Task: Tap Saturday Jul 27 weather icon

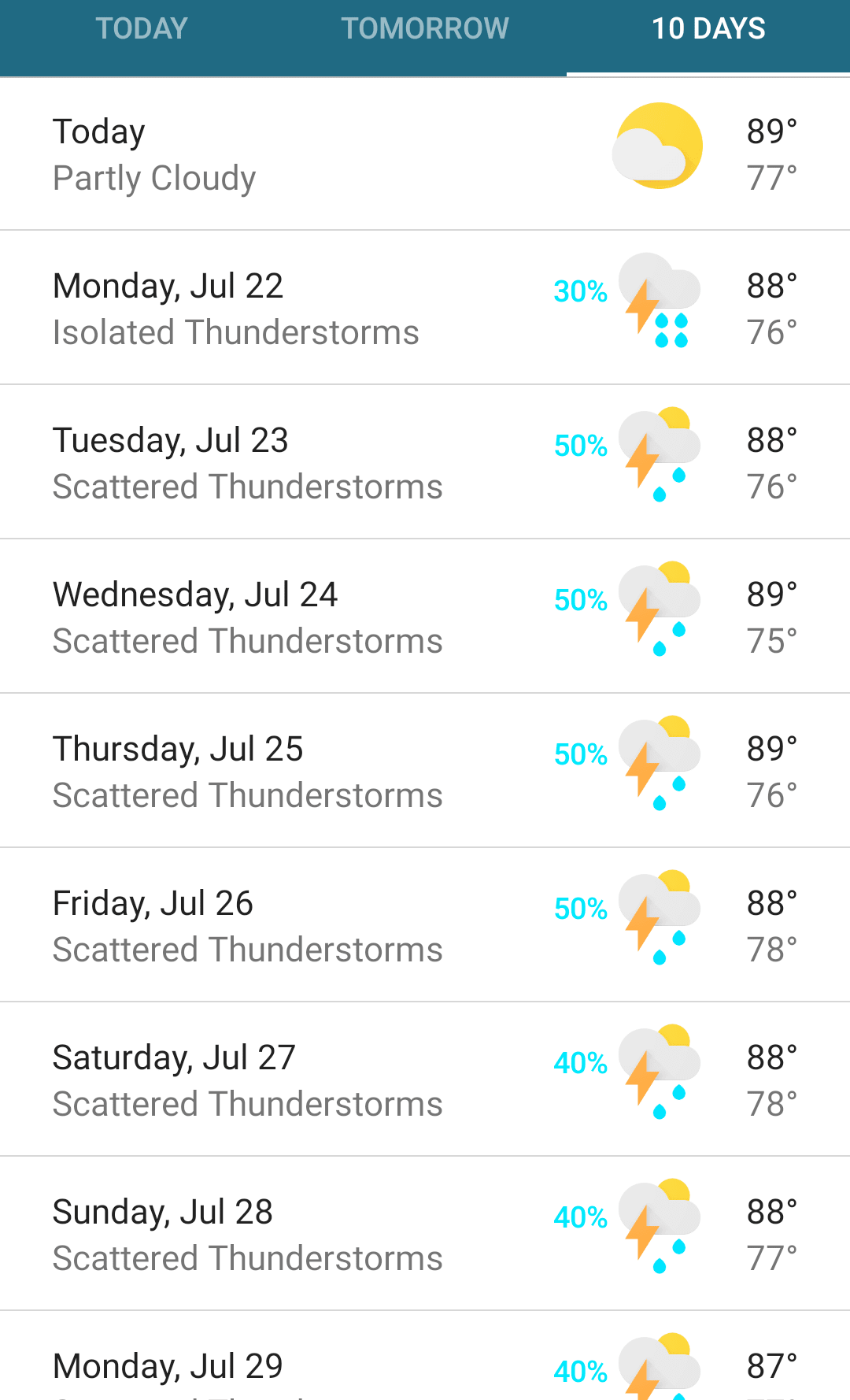Action: 659,1072
